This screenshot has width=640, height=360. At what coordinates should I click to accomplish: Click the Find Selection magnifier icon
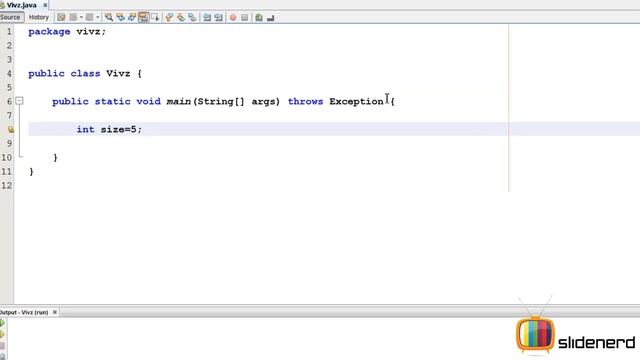tap(109, 17)
